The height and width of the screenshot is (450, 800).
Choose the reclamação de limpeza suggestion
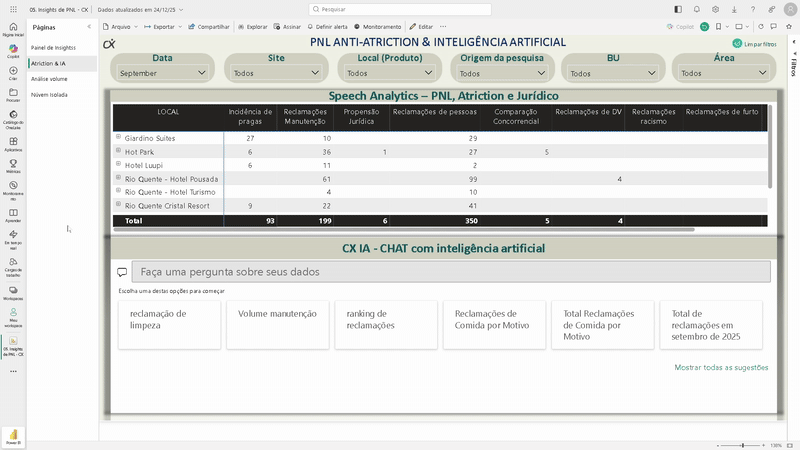coord(169,325)
